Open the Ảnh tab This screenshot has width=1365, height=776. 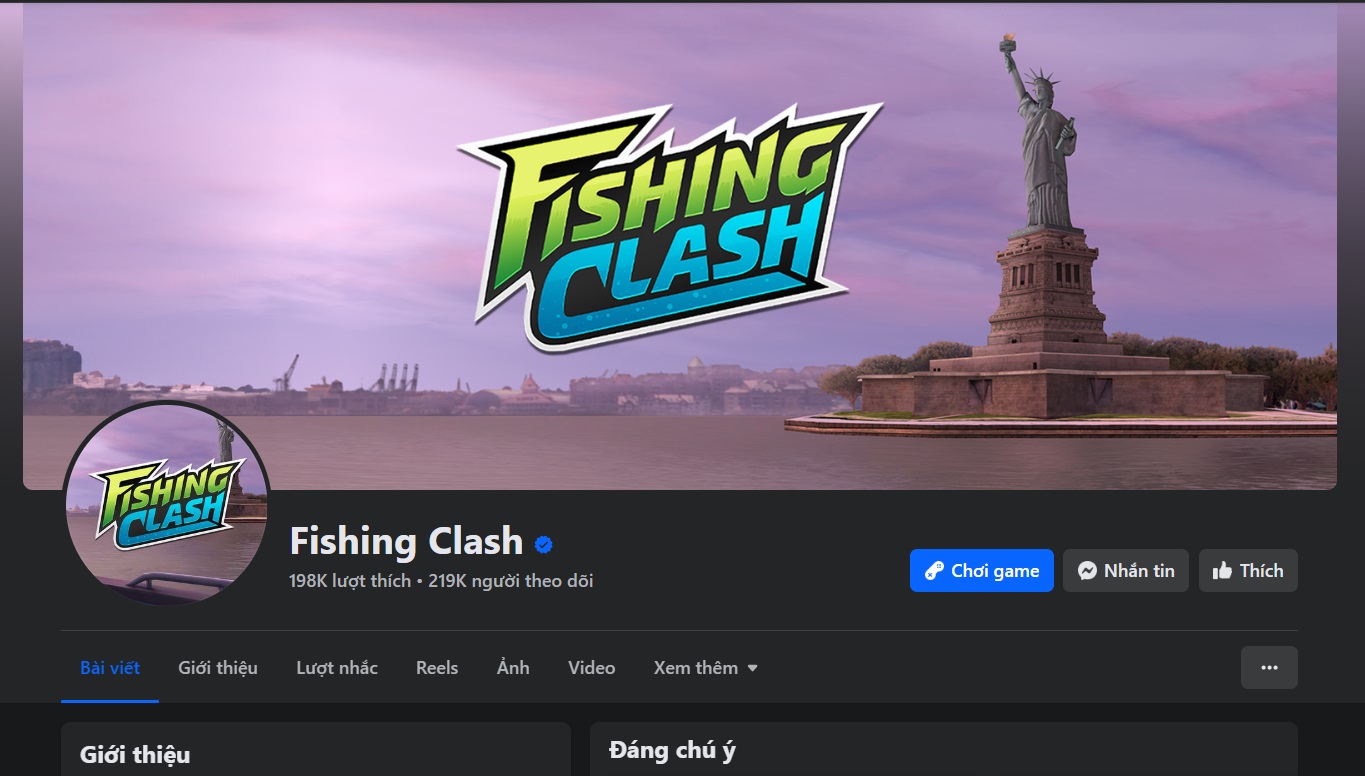click(513, 668)
